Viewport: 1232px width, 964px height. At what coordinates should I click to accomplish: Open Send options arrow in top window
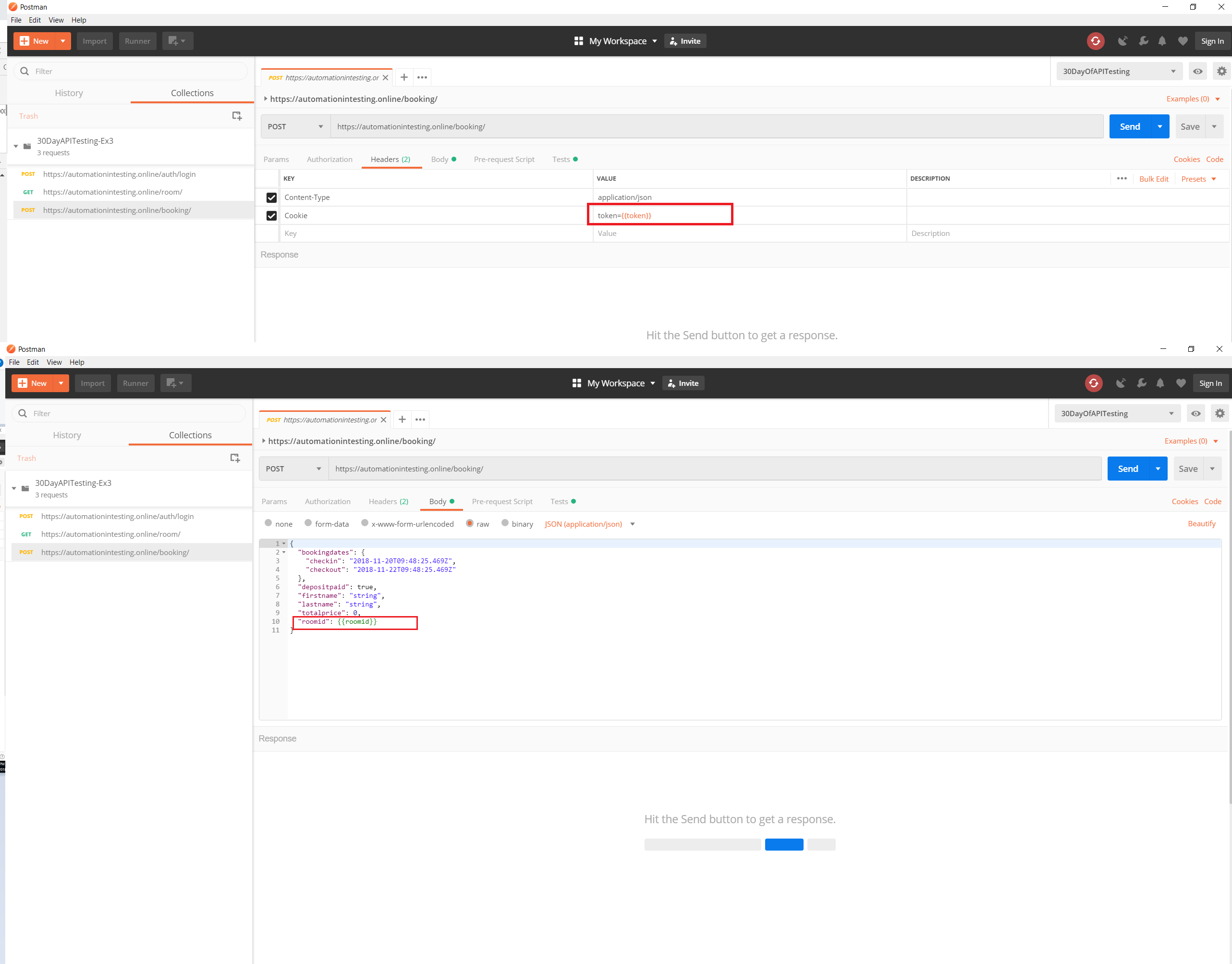click(x=1160, y=126)
